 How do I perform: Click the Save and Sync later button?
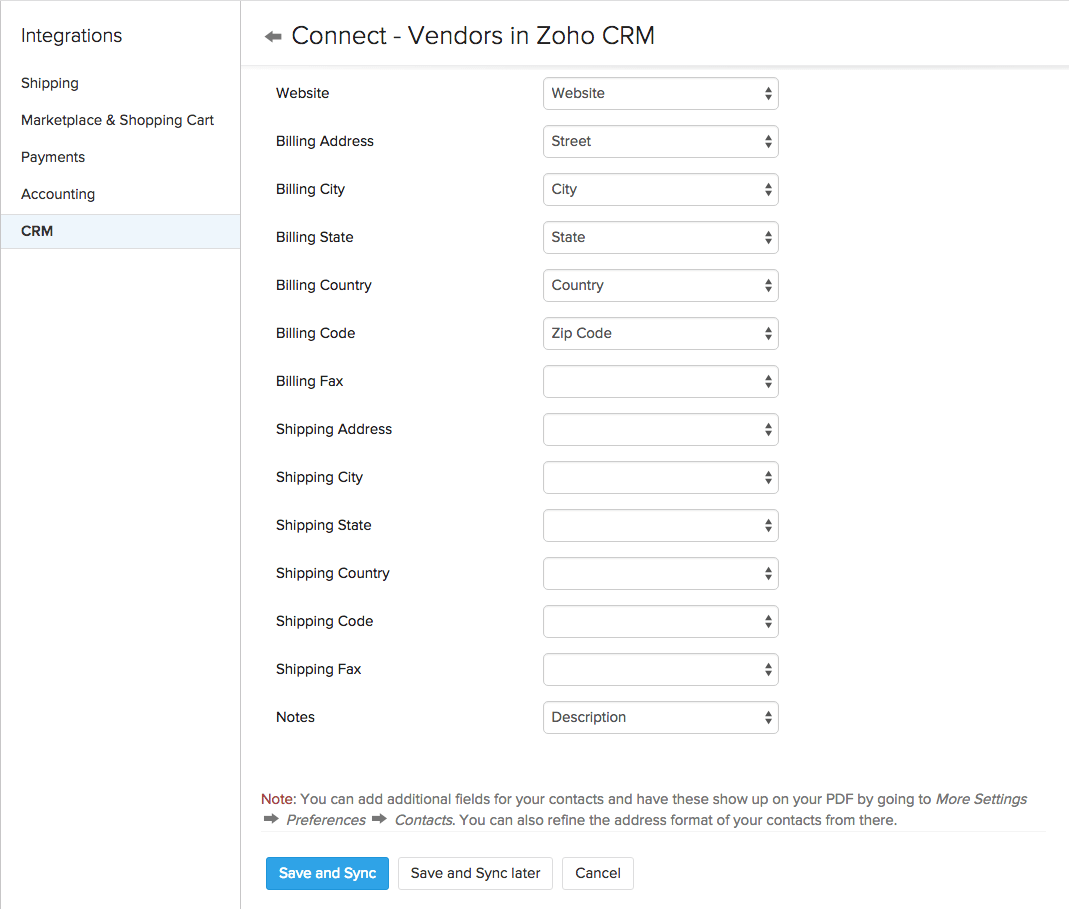pyautogui.click(x=475, y=873)
